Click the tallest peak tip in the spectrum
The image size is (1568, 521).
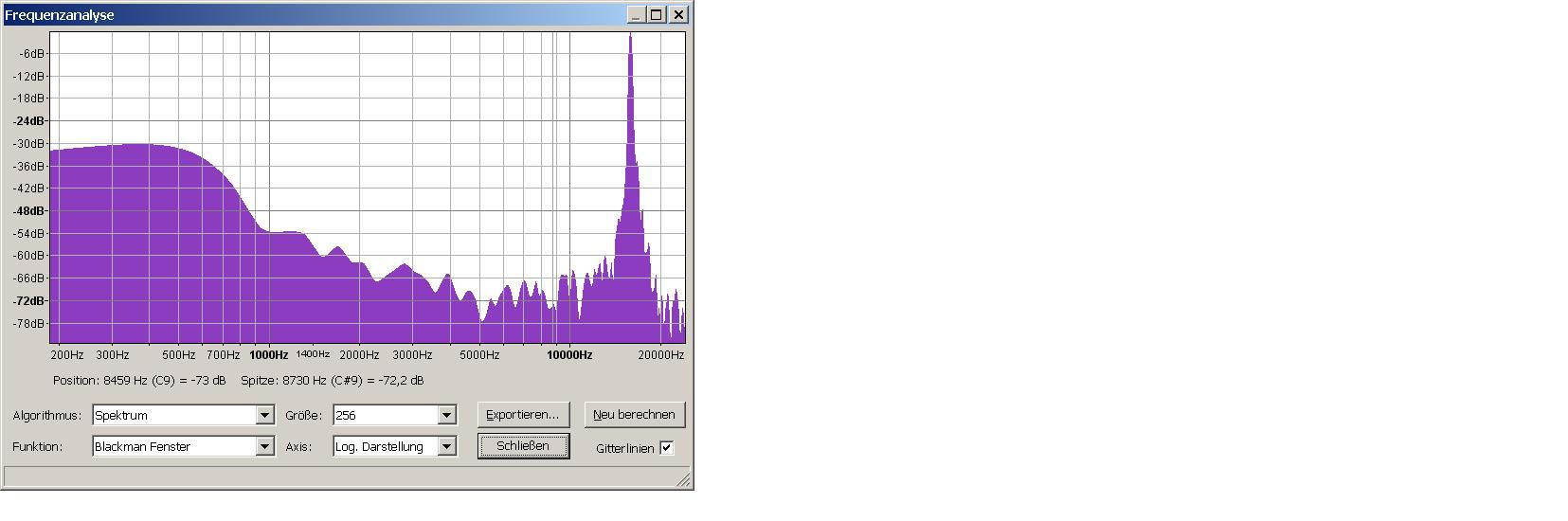(x=630, y=37)
